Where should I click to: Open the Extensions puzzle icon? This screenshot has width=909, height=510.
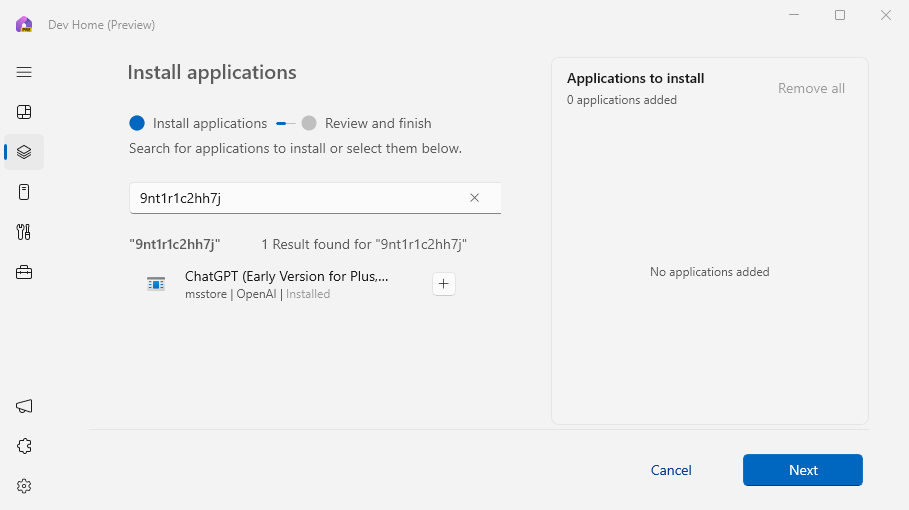pos(24,446)
